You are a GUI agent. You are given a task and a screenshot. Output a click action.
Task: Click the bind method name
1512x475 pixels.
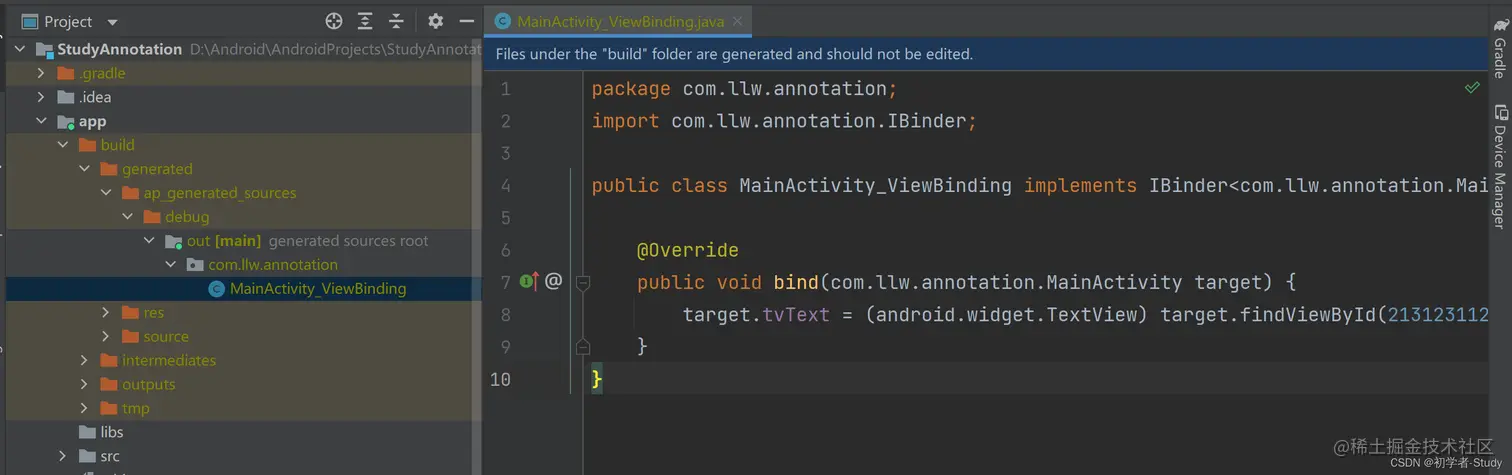pyautogui.click(x=796, y=282)
